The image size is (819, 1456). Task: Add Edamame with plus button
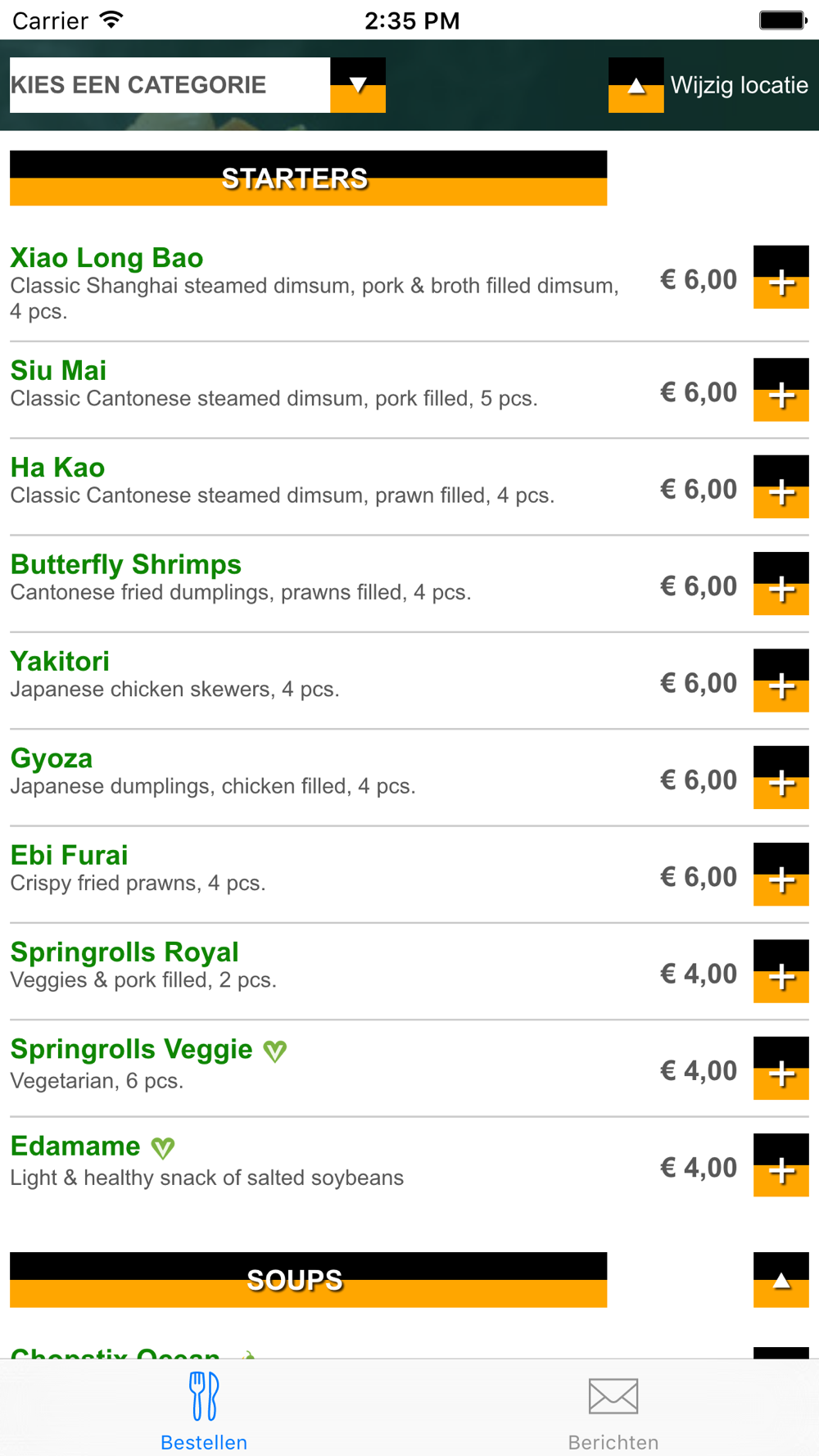(781, 1165)
